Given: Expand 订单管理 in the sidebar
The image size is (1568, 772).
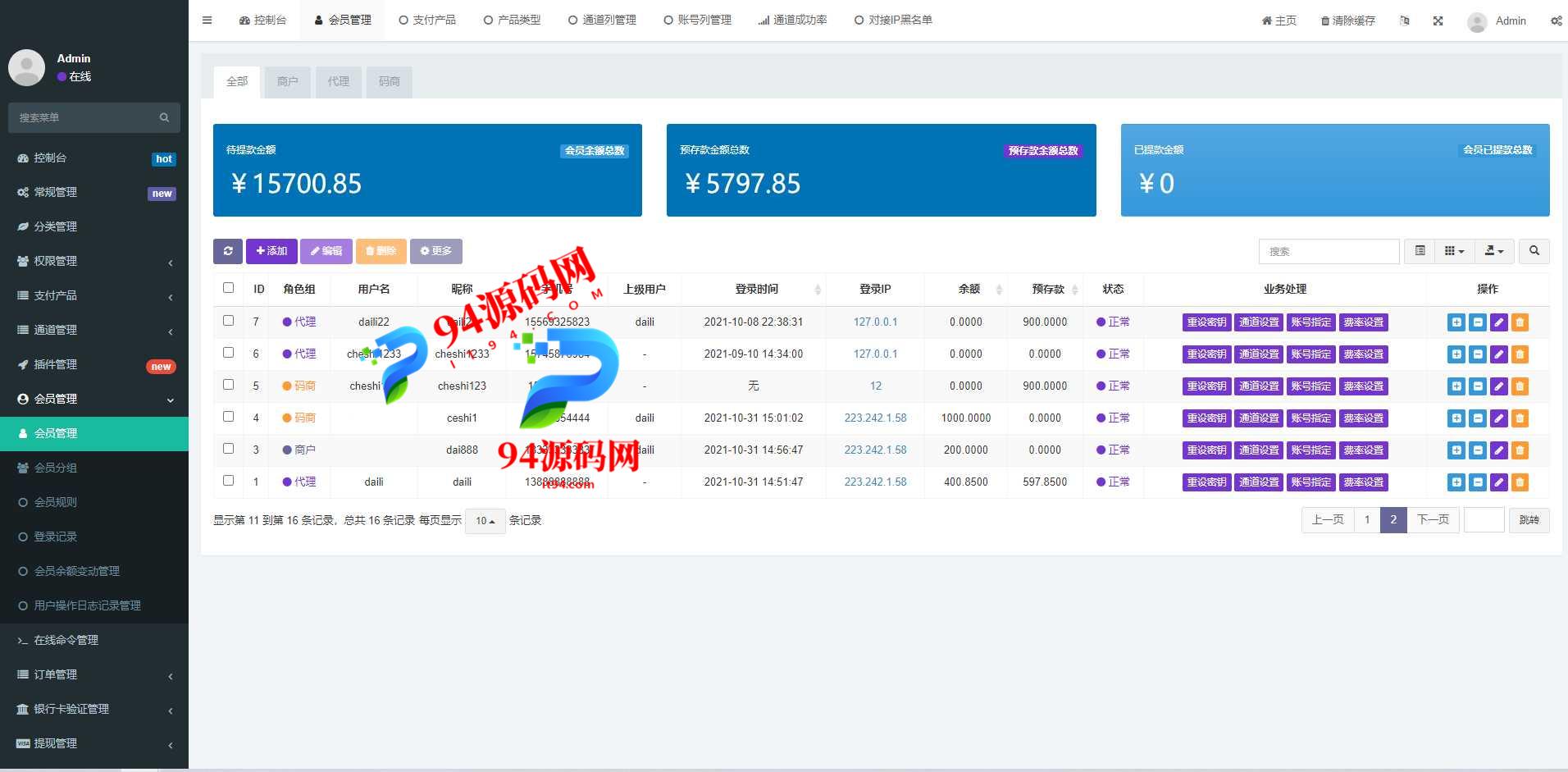Looking at the screenshot, I should coord(94,674).
